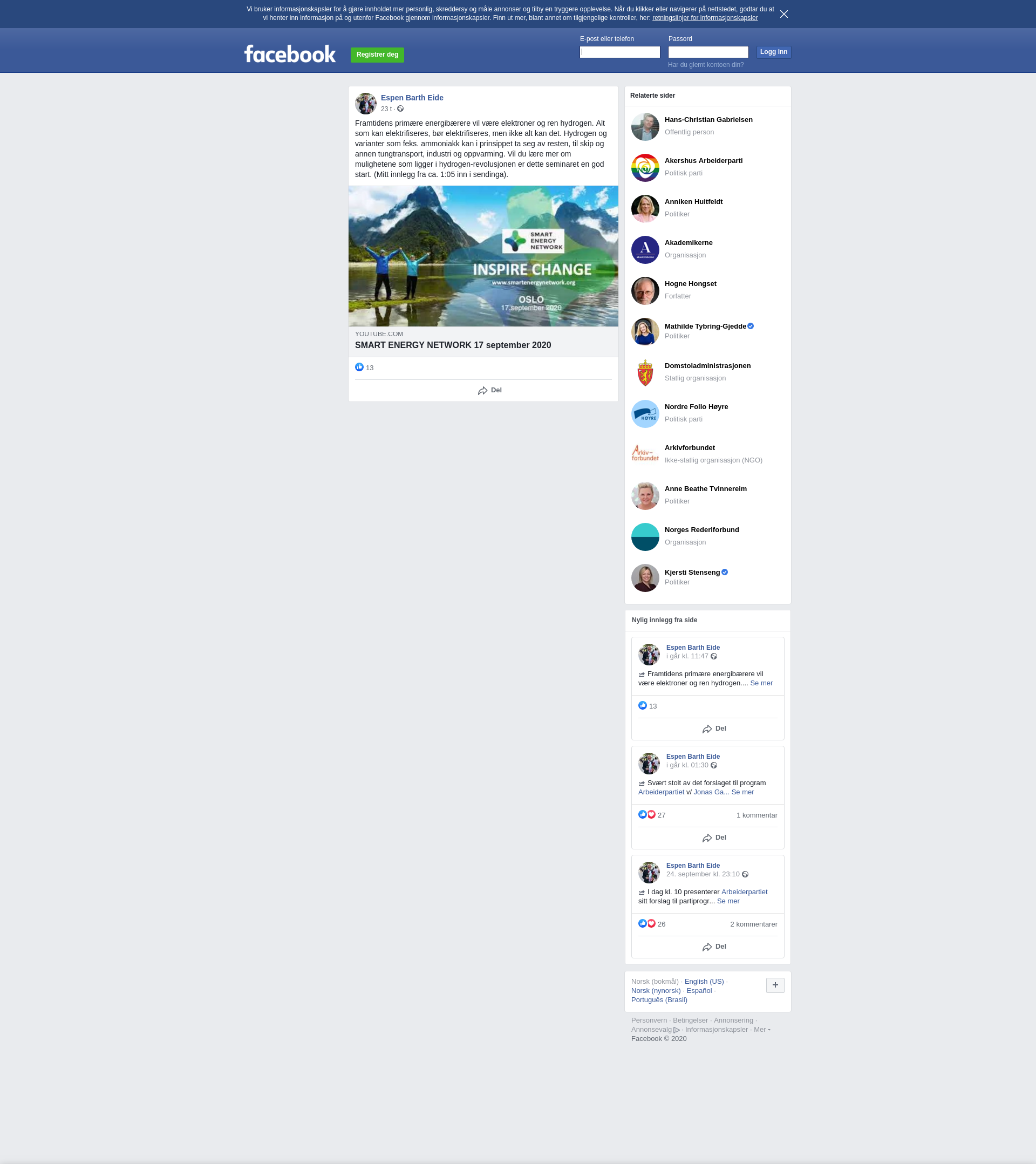Open Akershus Arbeiderparti rainbow logo
The image size is (1036, 1164).
(x=645, y=167)
